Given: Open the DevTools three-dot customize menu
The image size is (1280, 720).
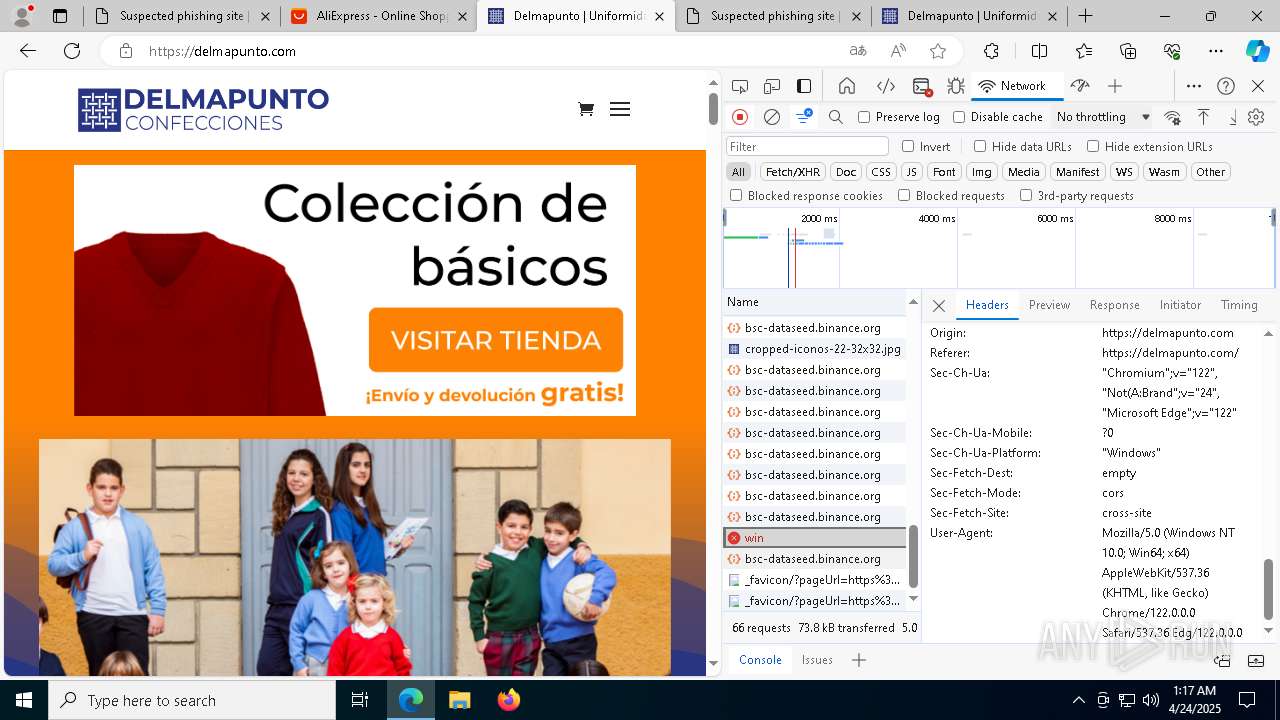Looking at the screenshot, I should (1194, 86).
